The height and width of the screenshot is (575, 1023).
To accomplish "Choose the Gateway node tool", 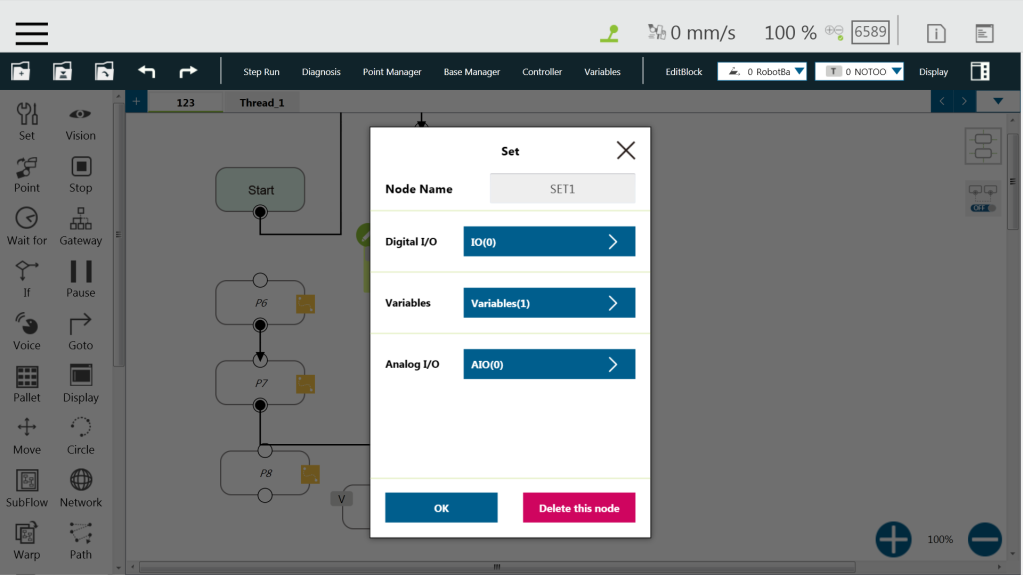I will 80,220.
